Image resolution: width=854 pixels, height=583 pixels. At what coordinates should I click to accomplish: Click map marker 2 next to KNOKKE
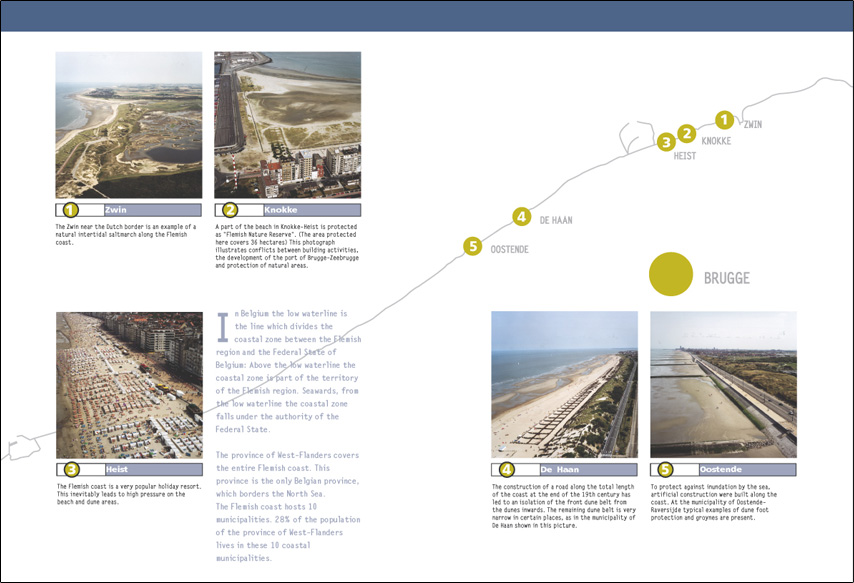tap(686, 133)
